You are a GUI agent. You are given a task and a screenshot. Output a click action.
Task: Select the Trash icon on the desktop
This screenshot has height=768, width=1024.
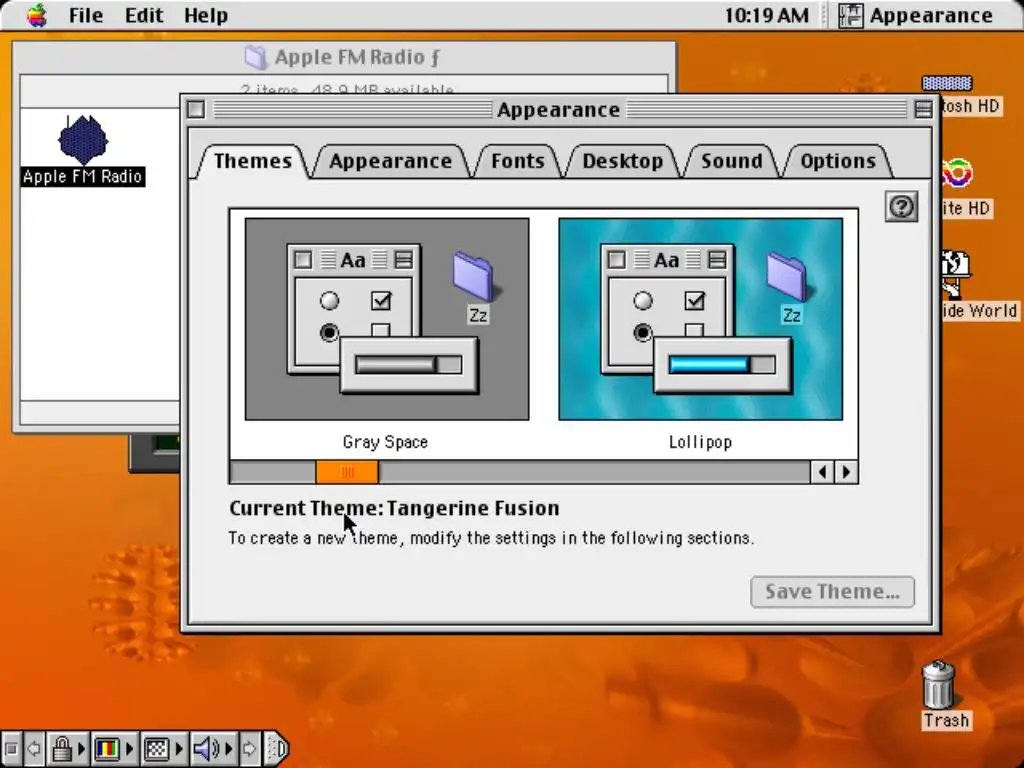pyautogui.click(x=939, y=684)
